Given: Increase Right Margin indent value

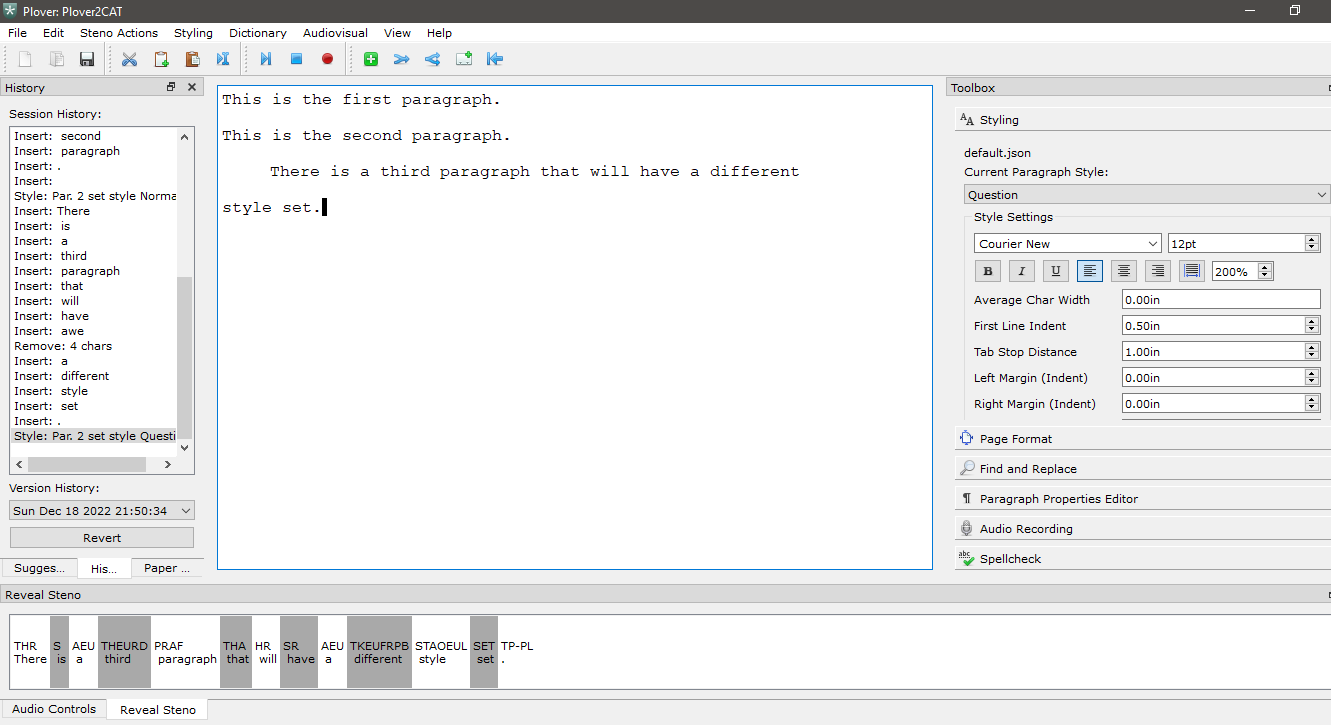Looking at the screenshot, I should (1312, 399).
